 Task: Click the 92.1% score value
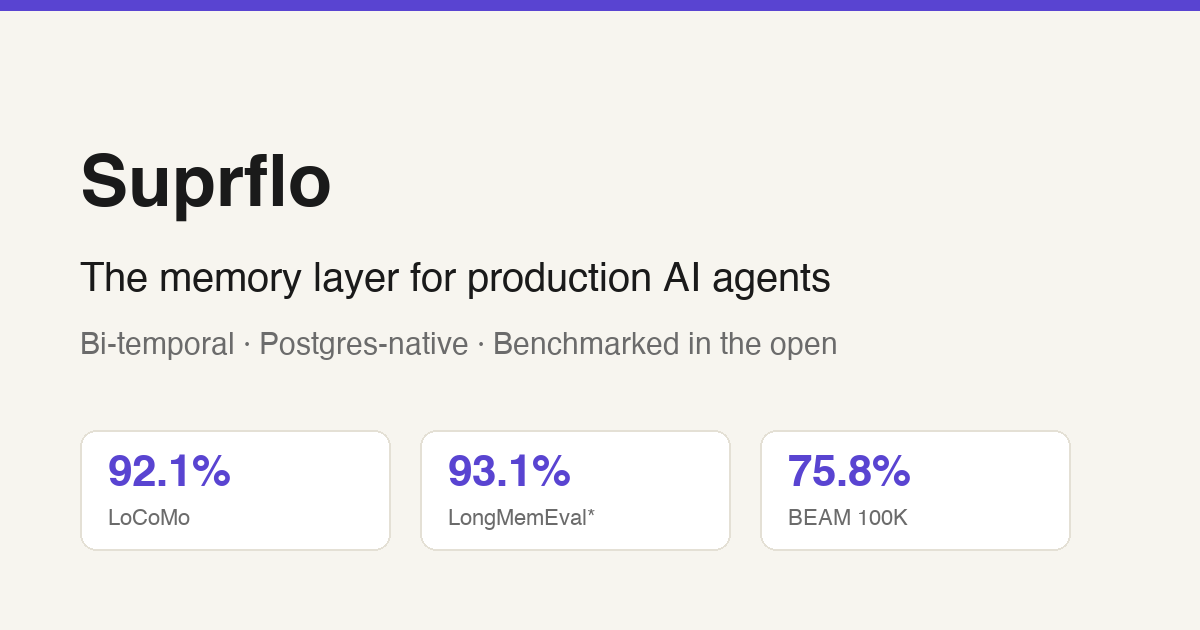(169, 471)
